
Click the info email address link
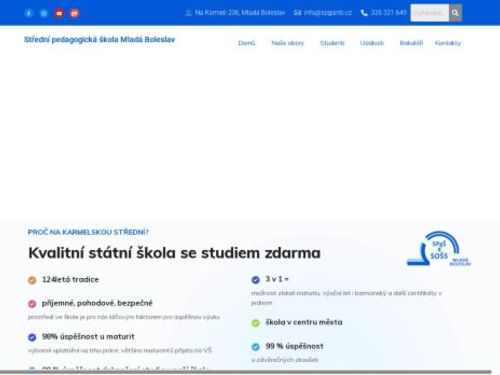(x=328, y=13)
